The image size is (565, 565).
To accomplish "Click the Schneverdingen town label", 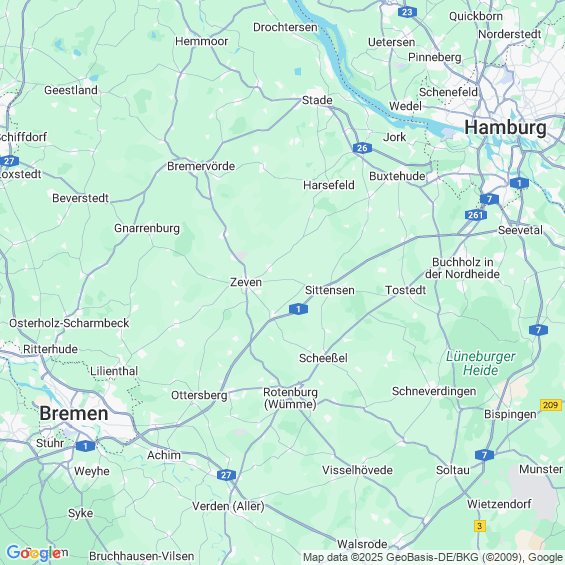I will pyautogui.click(x=434, y=391).
